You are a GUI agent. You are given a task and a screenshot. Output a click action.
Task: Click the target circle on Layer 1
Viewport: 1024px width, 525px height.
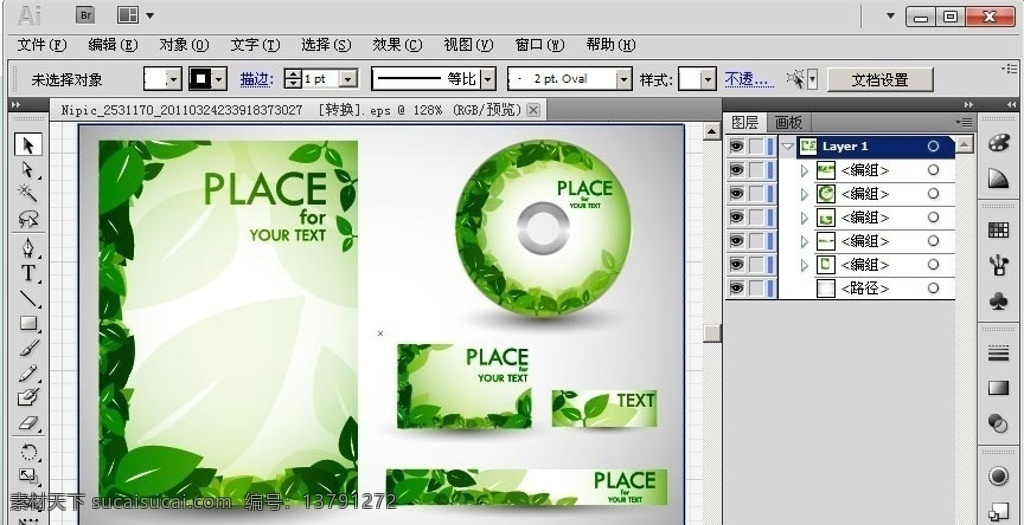point(933,146)
